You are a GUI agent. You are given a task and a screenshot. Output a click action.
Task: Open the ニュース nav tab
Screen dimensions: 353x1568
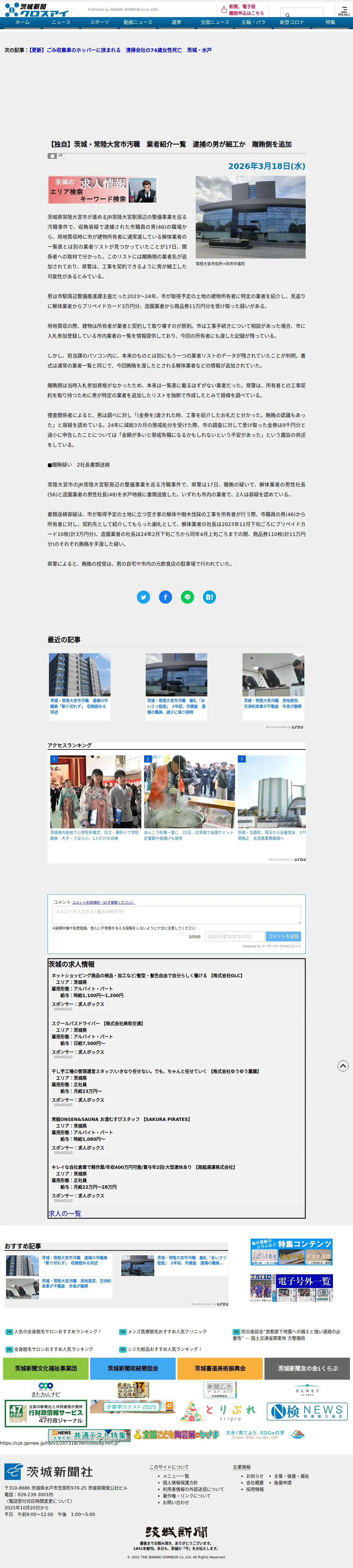[61, 23]
